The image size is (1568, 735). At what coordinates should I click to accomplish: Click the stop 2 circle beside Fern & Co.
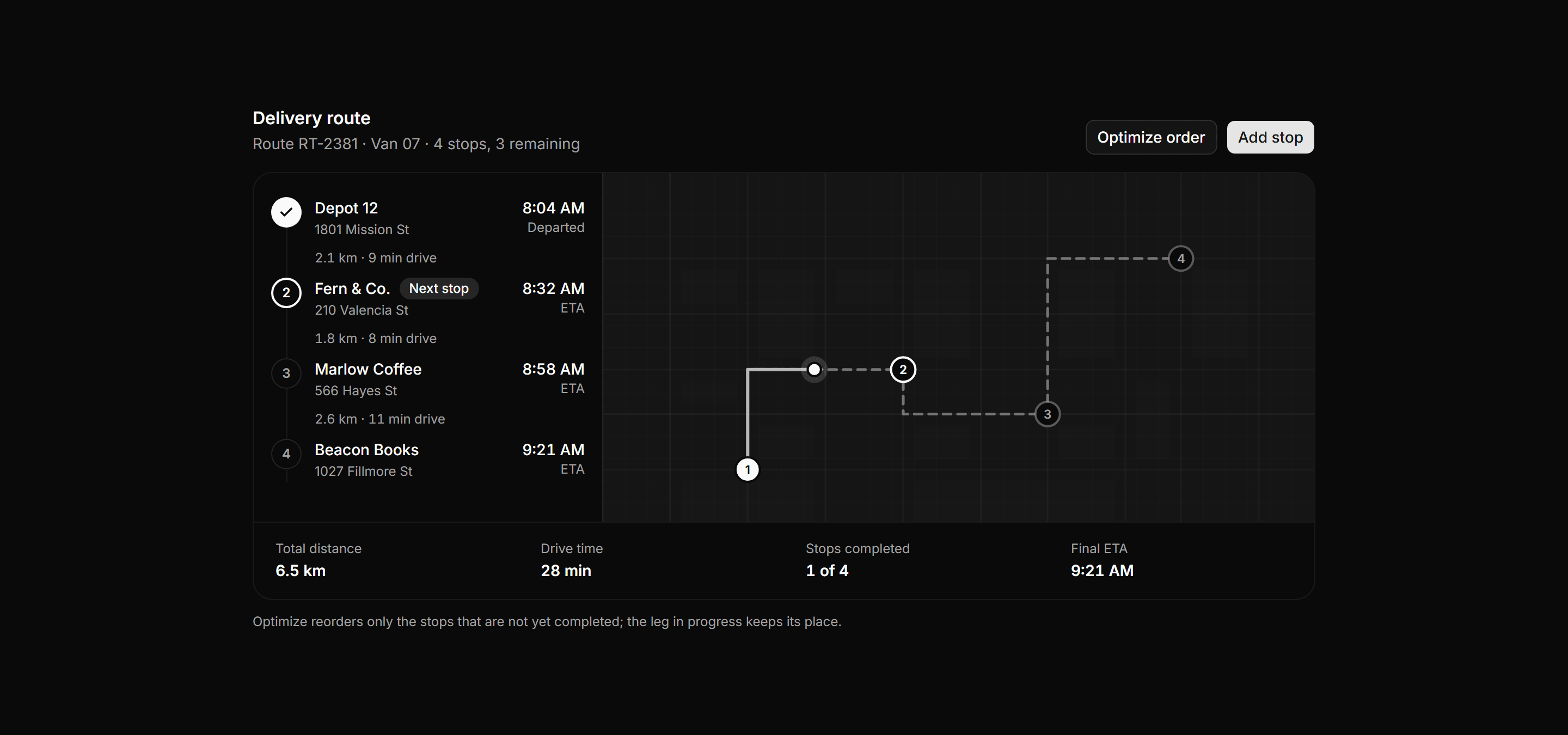(x=286, y=293)
